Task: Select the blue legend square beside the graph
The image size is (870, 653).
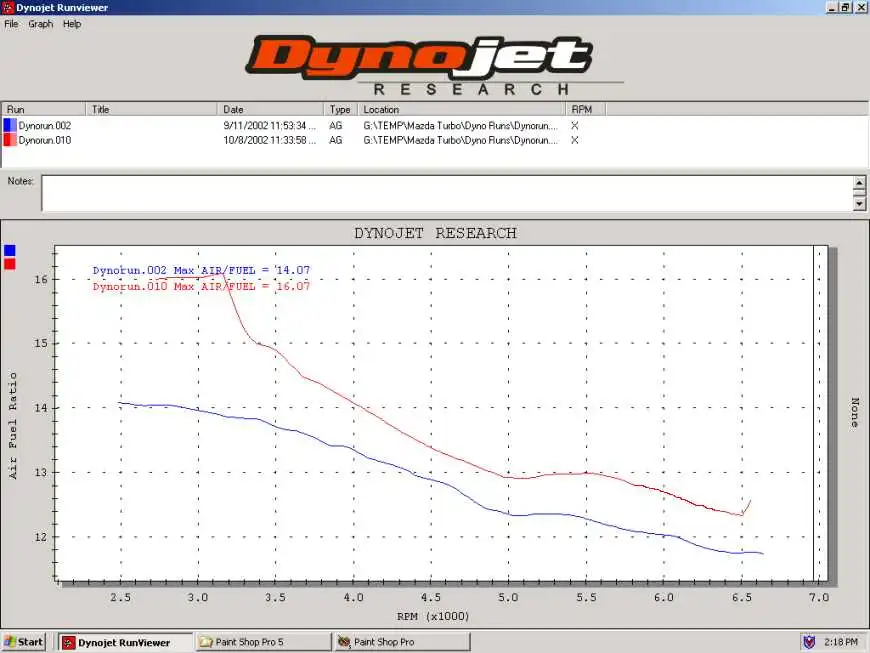Action: [9, 250]
